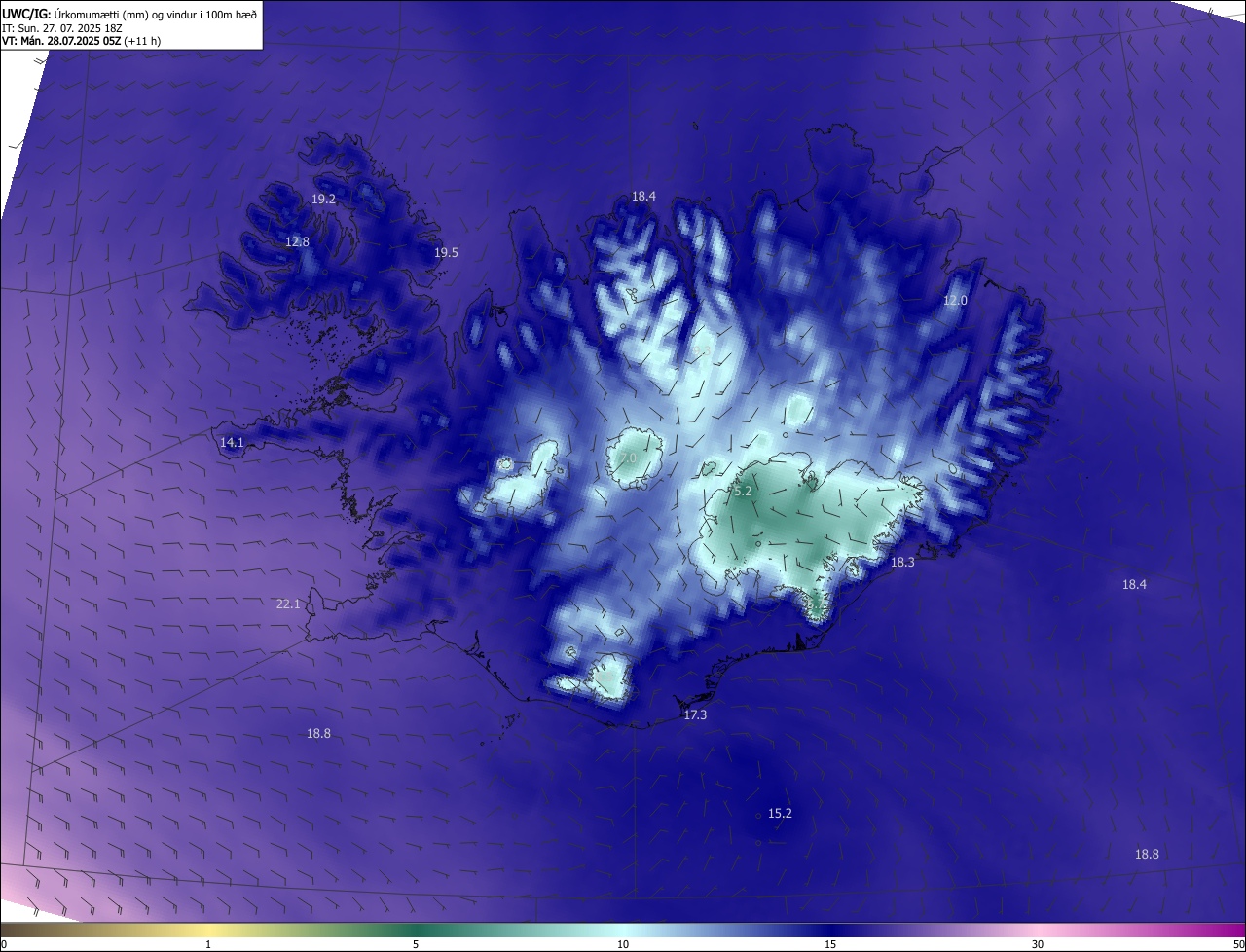Click the 19.2 value in the Westfjords
The image size is (1246, 952).
pyautogui.click(x=323, y=199)
